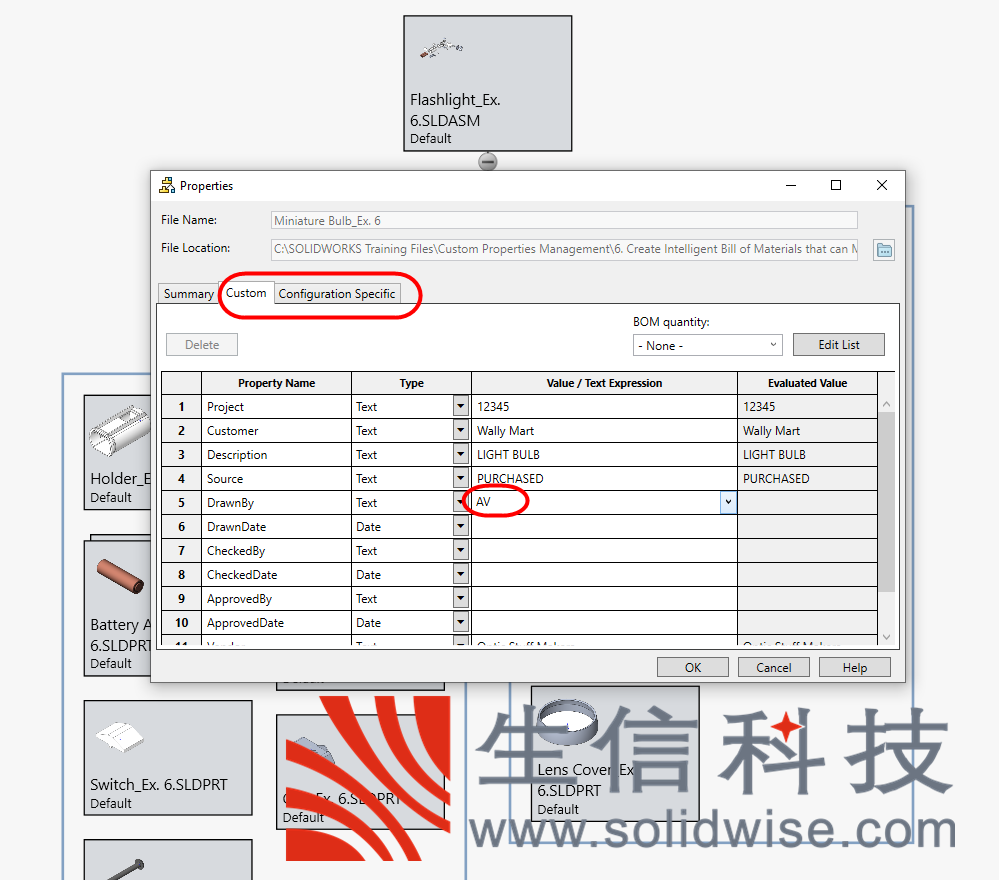
Task: Click the value cell showing 12345
Action: coord(604,407)
